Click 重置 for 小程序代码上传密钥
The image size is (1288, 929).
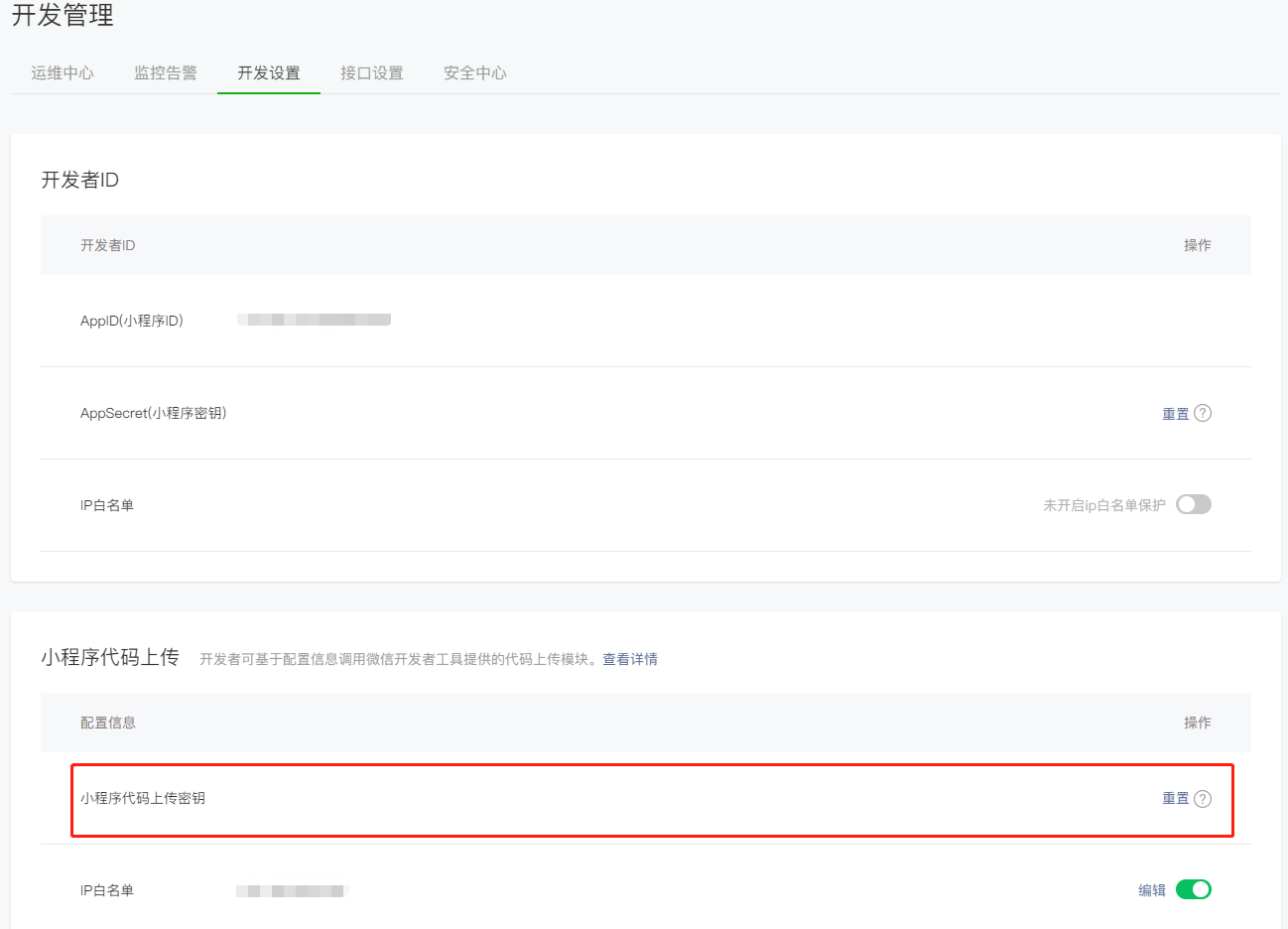(x=1175, y=799)
